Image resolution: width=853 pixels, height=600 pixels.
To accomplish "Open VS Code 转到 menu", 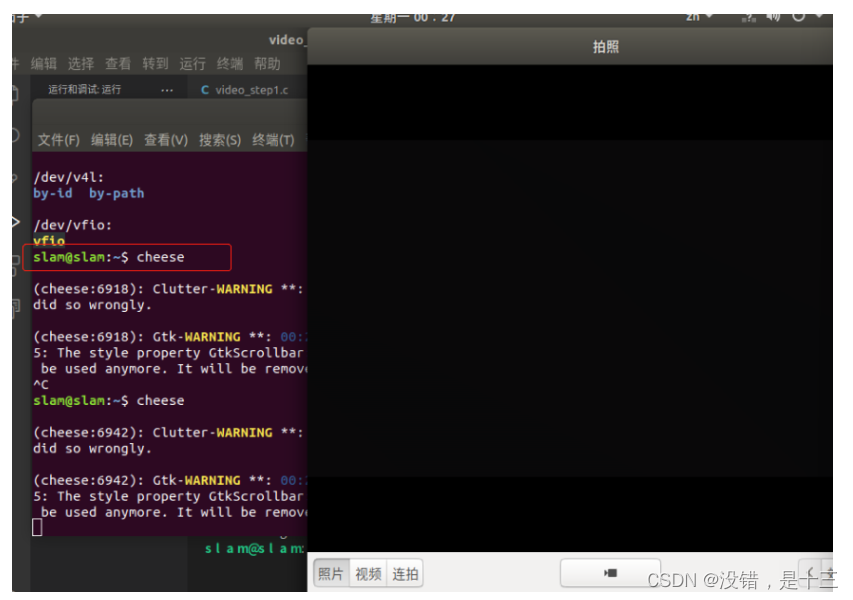I will tap(155, 64).
